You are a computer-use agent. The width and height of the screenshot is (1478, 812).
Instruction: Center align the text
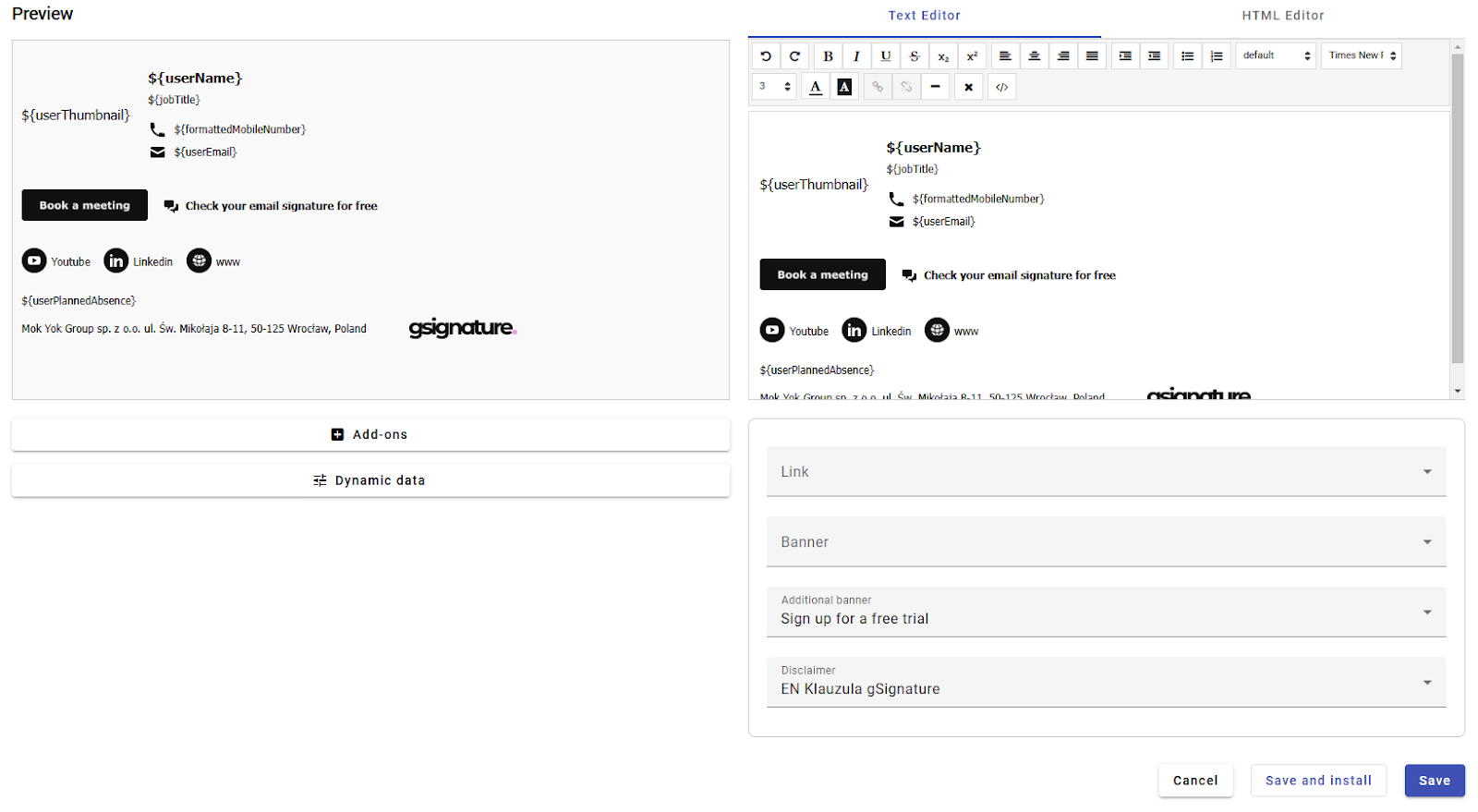(x=1035, y=56)
